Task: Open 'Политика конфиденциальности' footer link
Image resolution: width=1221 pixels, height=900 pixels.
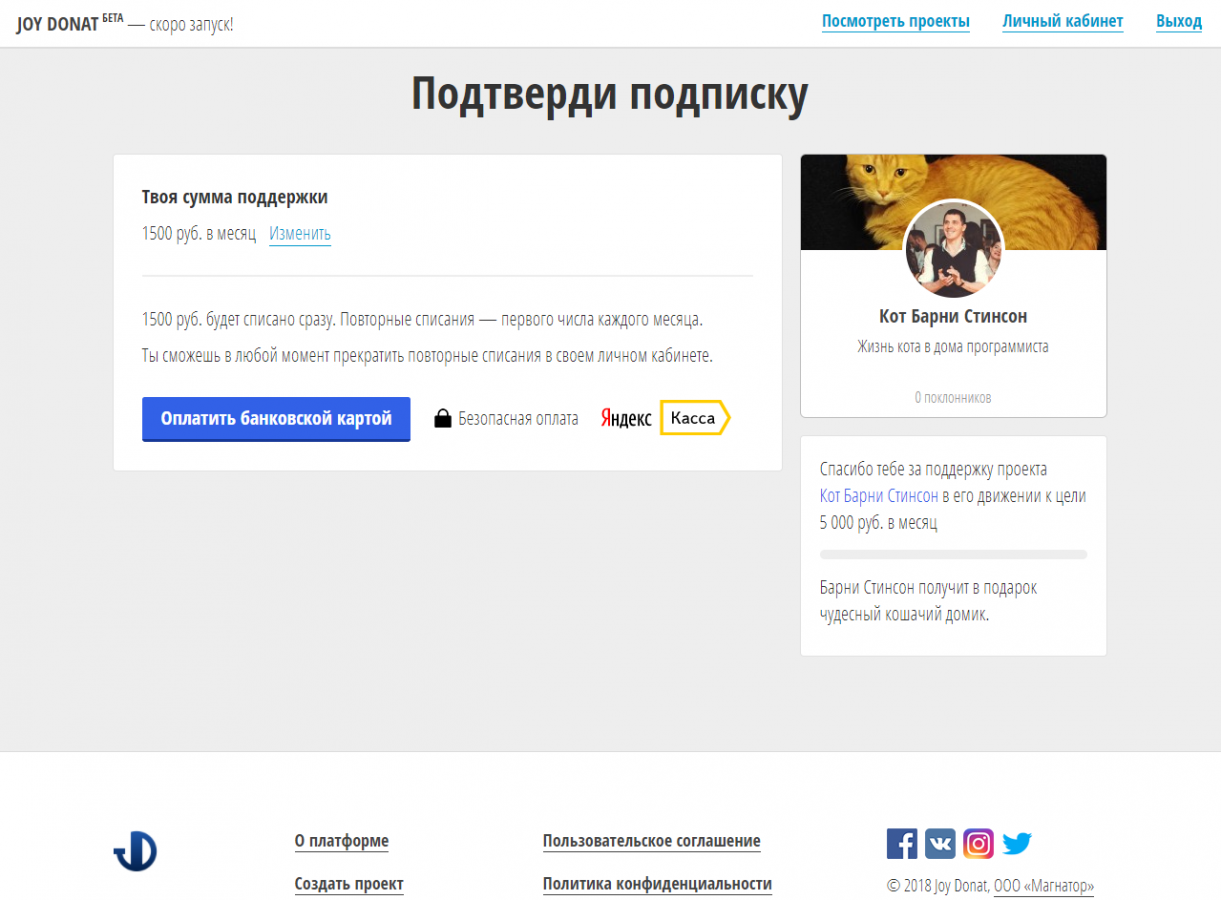Action: pyautogui.click(x=657, y=884)
